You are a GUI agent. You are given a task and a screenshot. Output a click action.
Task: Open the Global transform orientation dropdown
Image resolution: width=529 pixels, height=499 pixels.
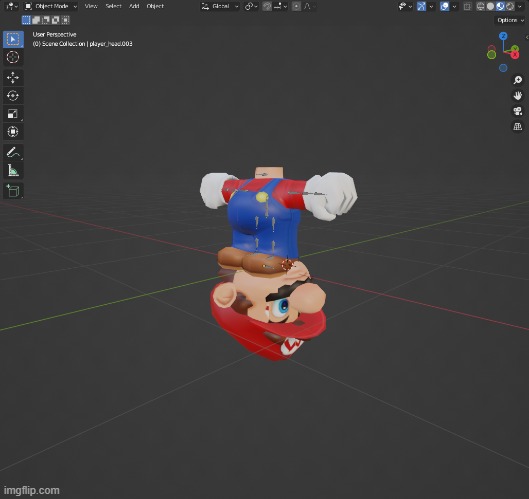pos(220,6)
